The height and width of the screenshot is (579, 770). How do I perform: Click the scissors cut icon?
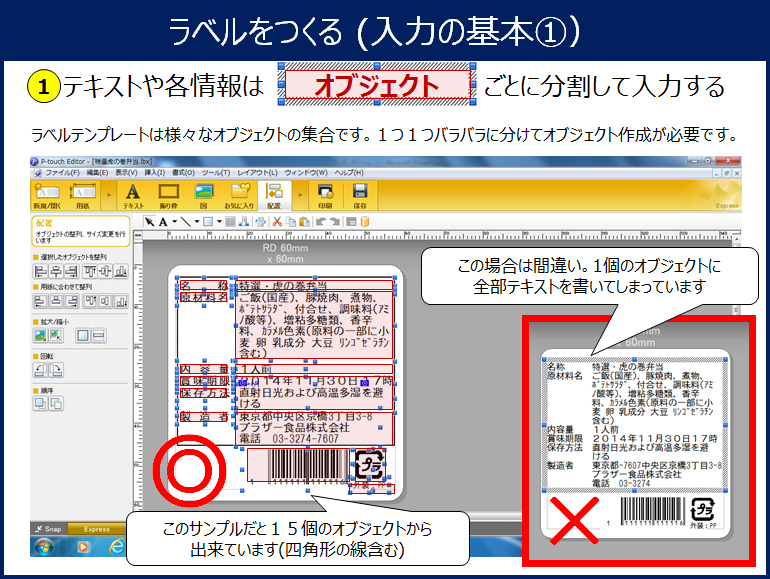coord(277,222)
